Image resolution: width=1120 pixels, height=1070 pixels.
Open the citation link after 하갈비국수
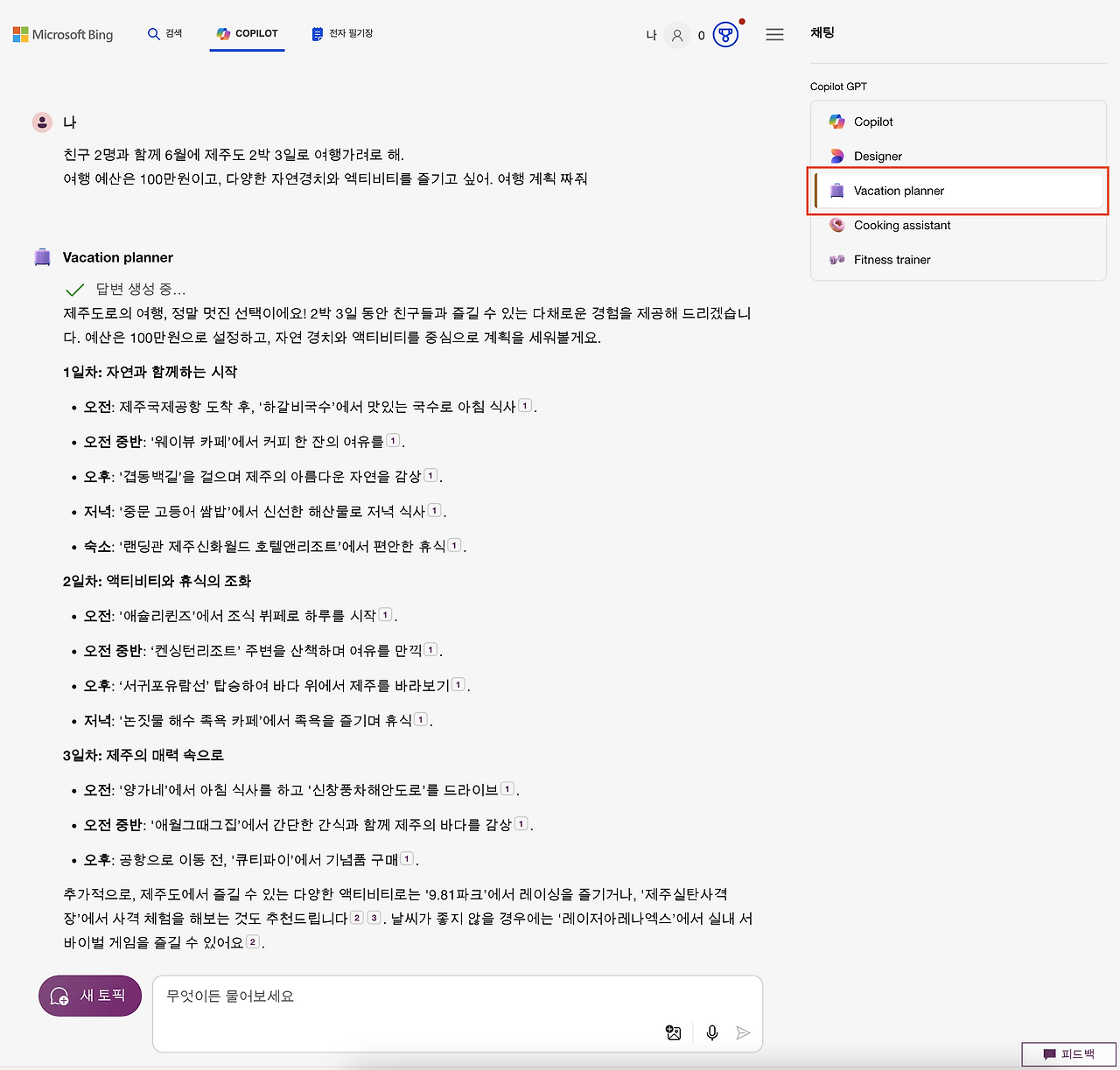(x=524, y=405)
